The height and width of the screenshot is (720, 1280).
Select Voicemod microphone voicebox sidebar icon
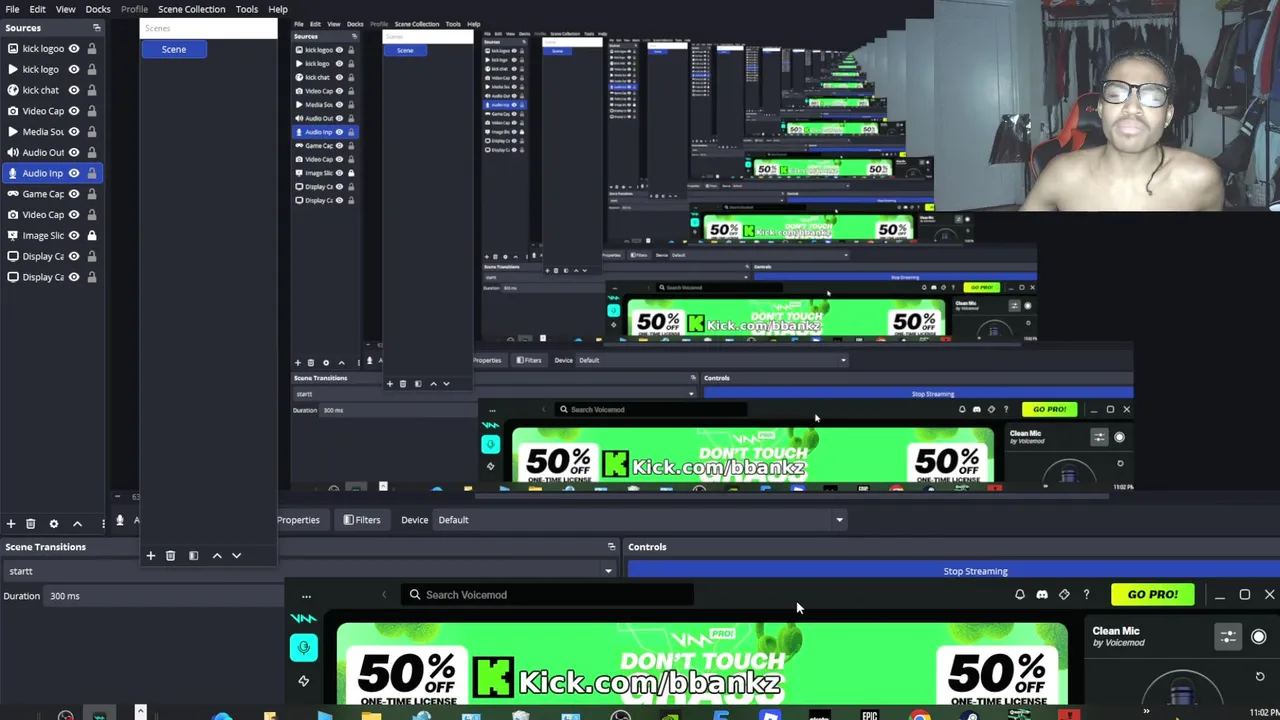pyautogui.click(x=304, y=648)
